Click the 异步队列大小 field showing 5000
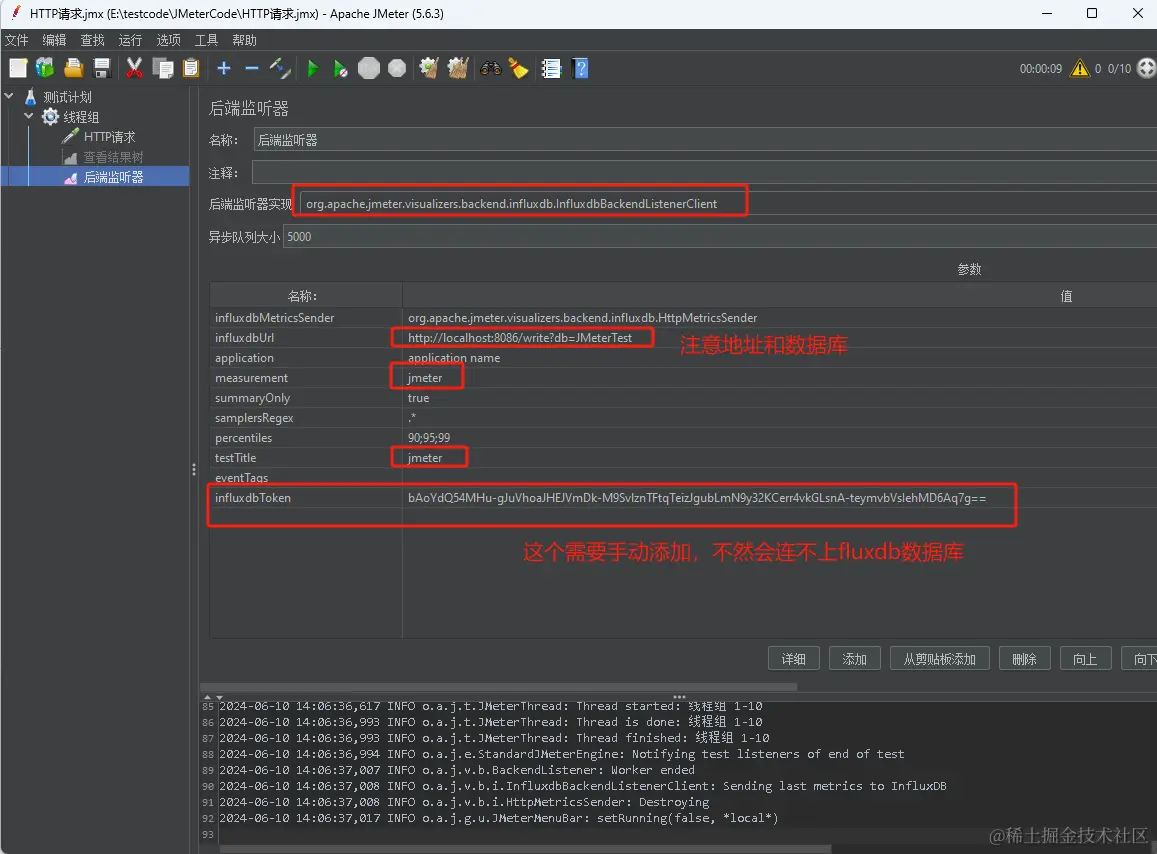The width and height of the screenshot is (1157, 854). point(719,237)
